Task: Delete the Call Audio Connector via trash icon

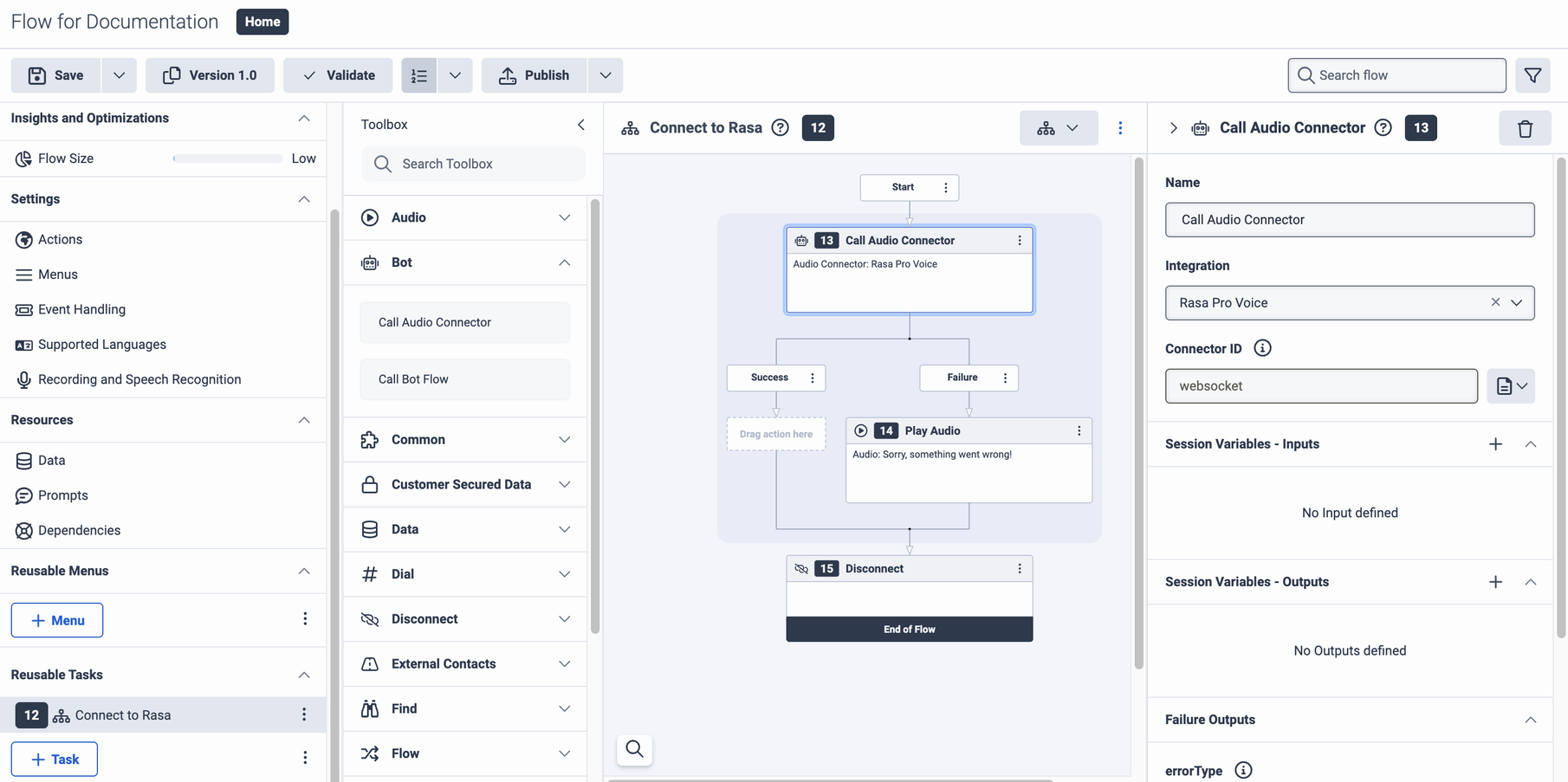Action: coord(1526,127)
